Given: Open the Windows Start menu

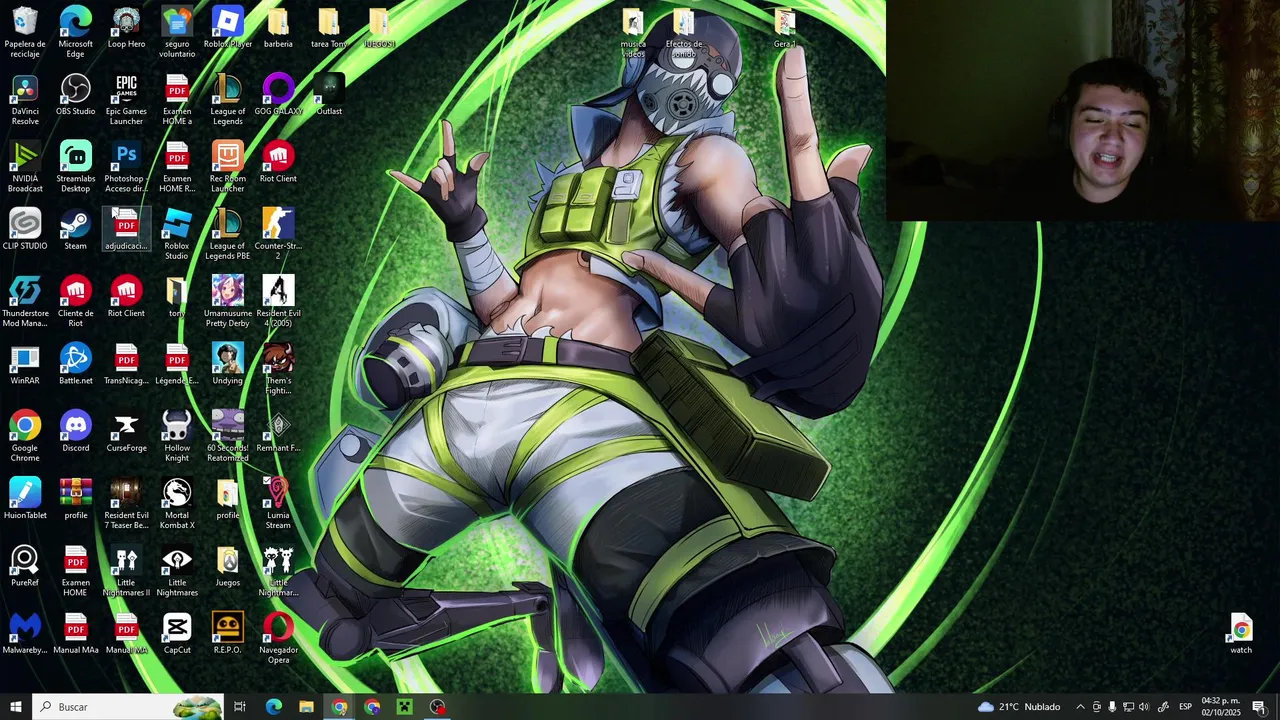Looking at the screenshot, I should [16, 707].
